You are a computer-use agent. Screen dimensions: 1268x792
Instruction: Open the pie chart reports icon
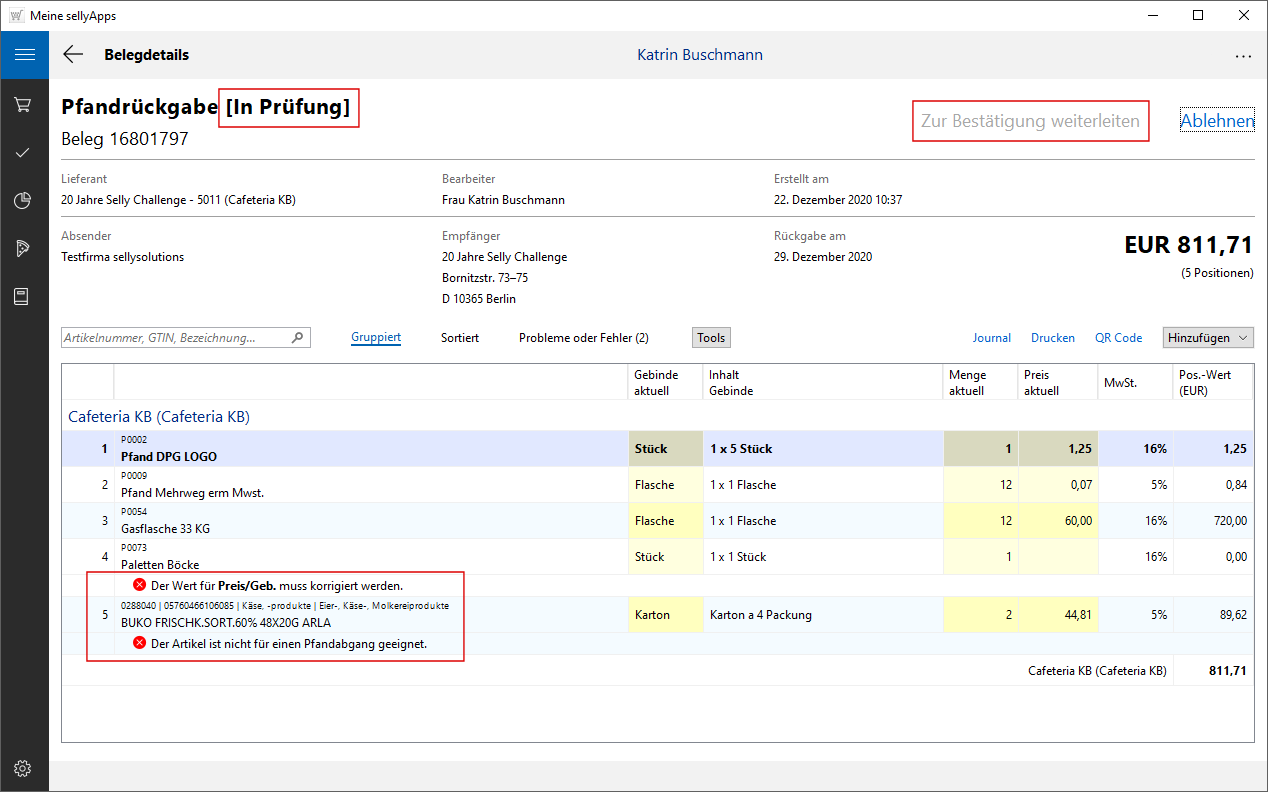tap(24, 201)
